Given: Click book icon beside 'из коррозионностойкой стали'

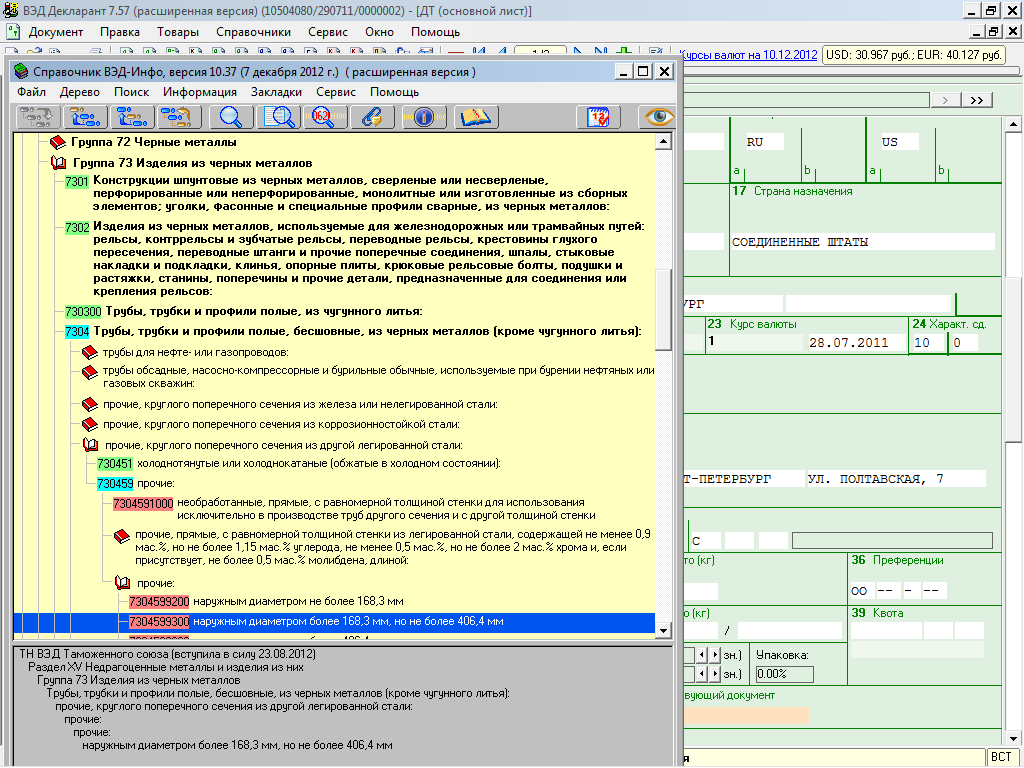Looking at the screenshot, I should (89, 425).
